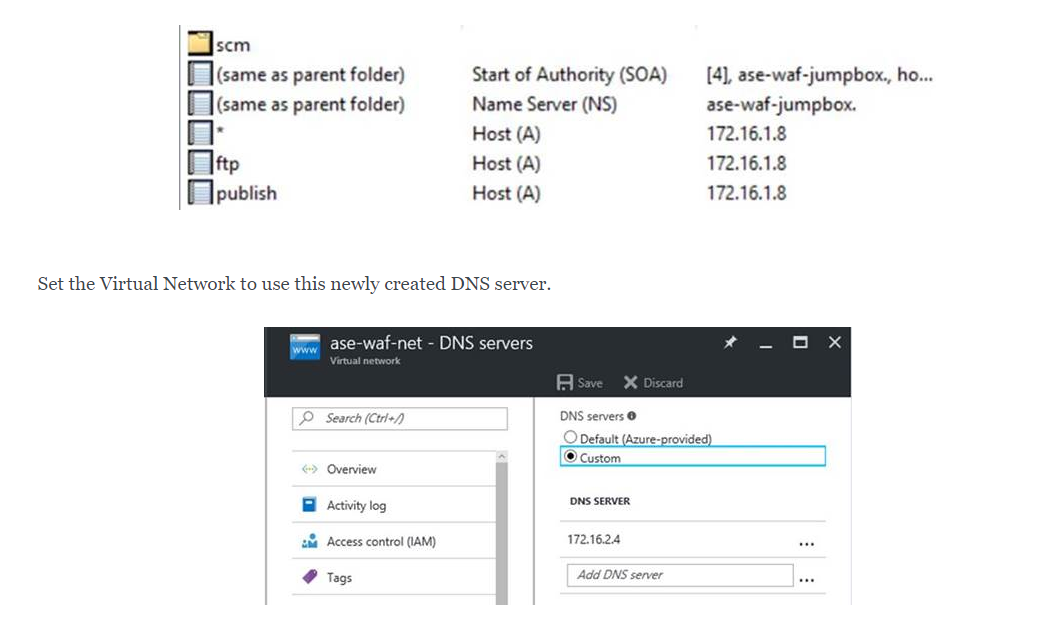Screen dimensions: 1046x624
Task: Open ellipsis menu beside Add DNS server
Action: [x=807, y=580]
